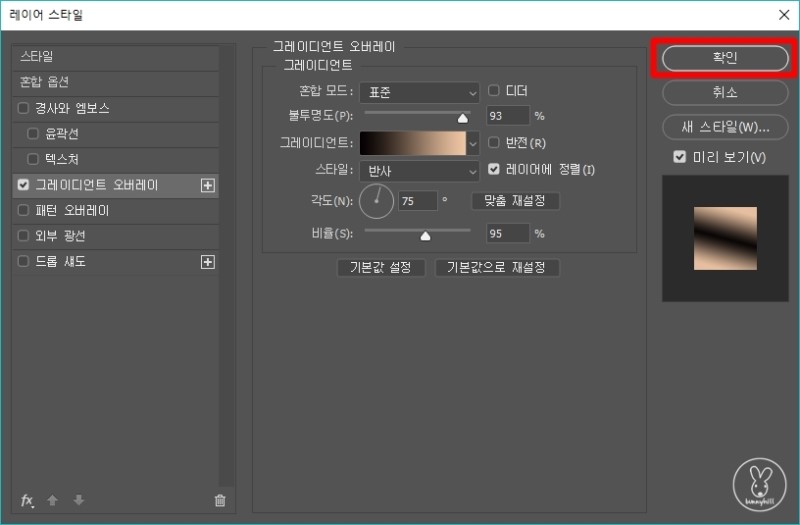Add another 그레이디언트 오버레이 with plus icon
Screen dimensions: 800x525
(208, 185)
